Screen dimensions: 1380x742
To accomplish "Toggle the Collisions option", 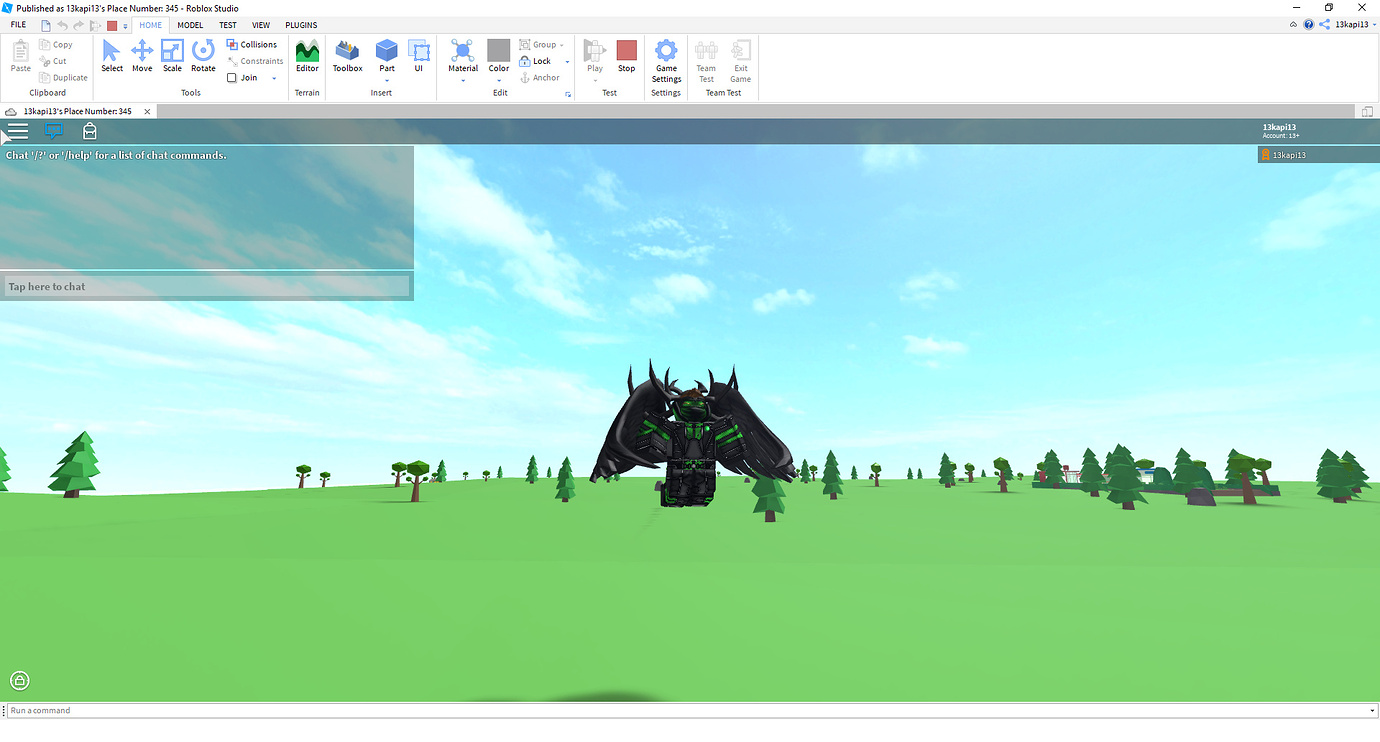I will click(252, 45).
